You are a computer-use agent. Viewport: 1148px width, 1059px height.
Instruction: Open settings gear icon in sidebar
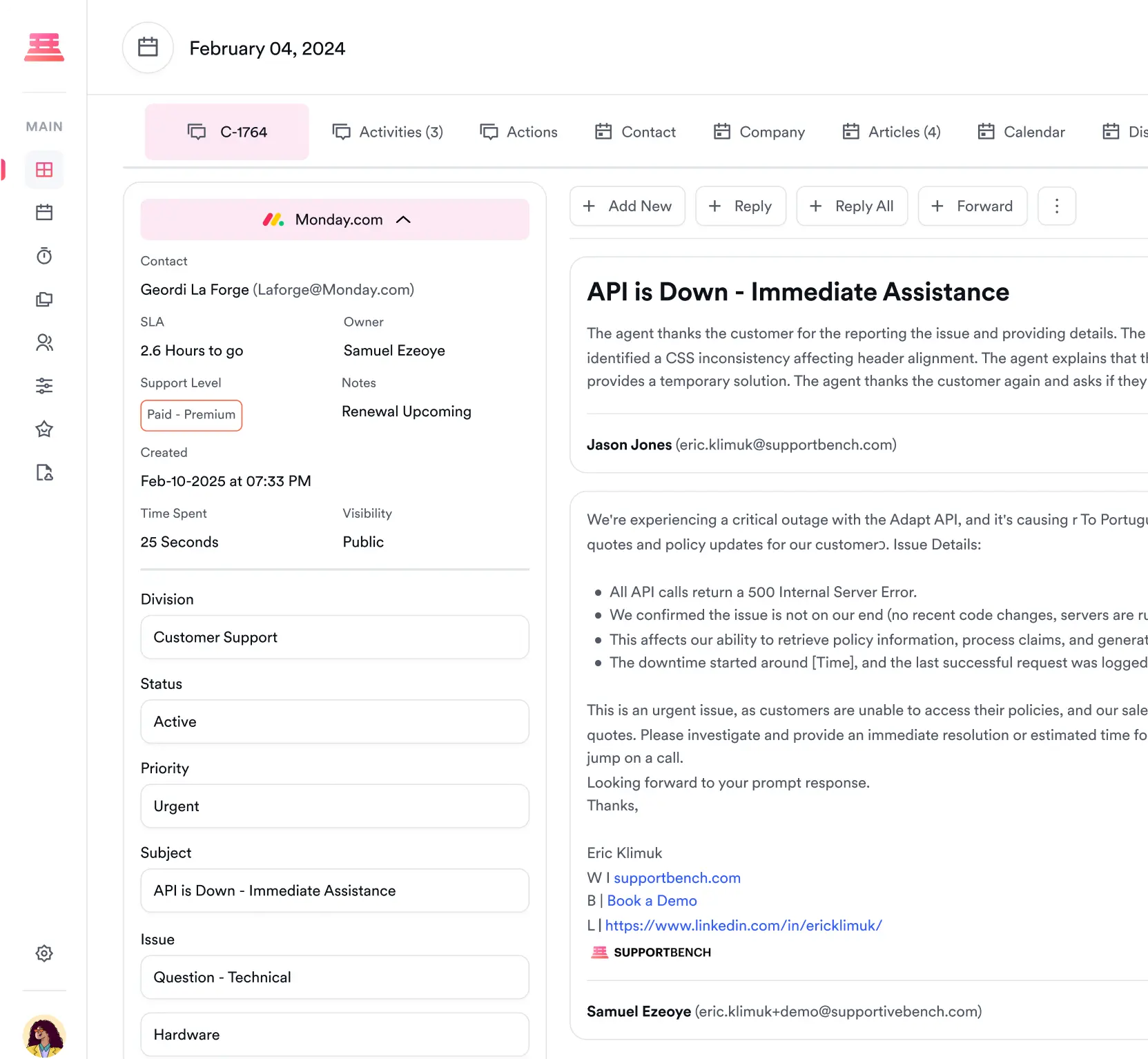(x=44, y=953)
